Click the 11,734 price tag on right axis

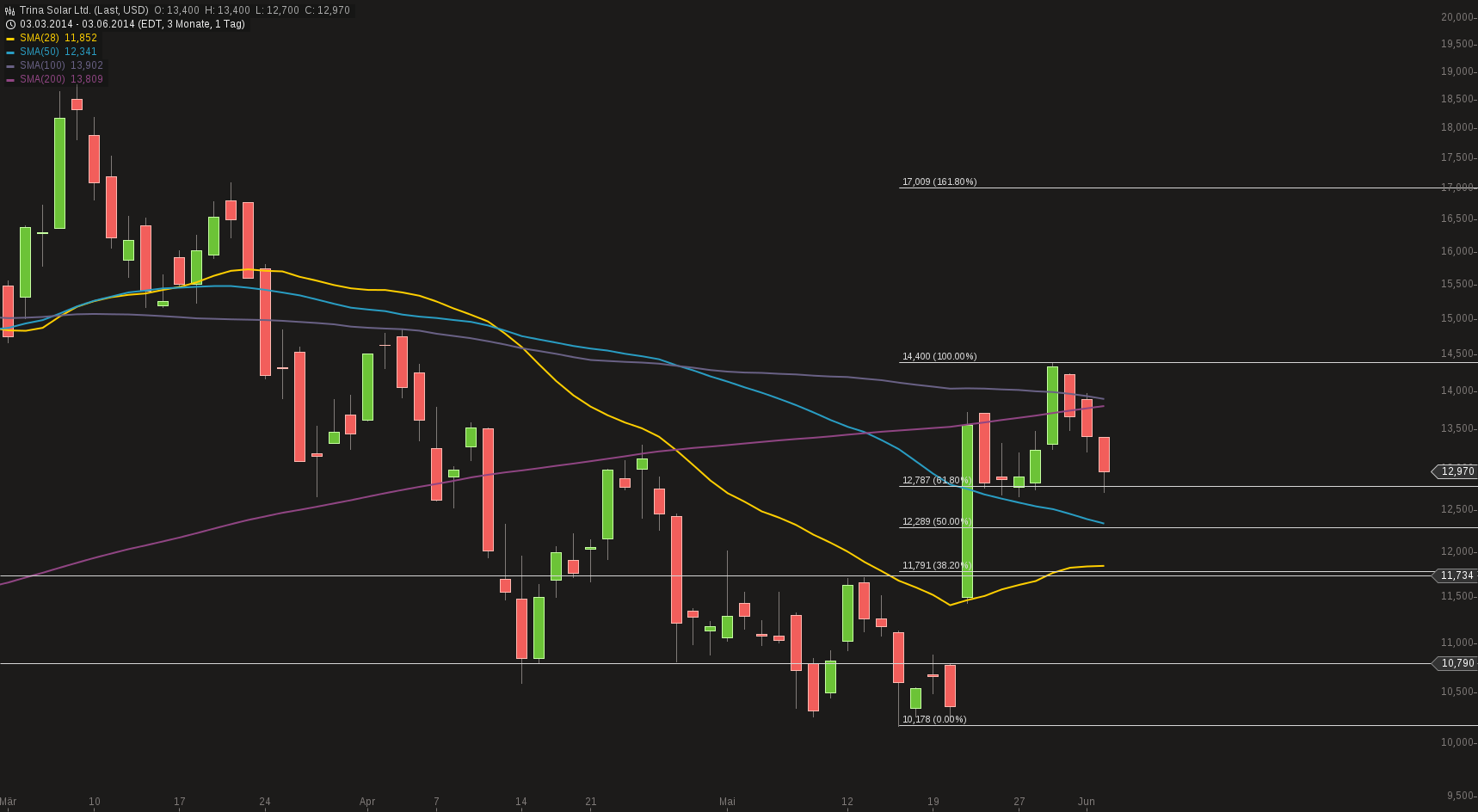pyautogui.click(x=1456, y=575)
